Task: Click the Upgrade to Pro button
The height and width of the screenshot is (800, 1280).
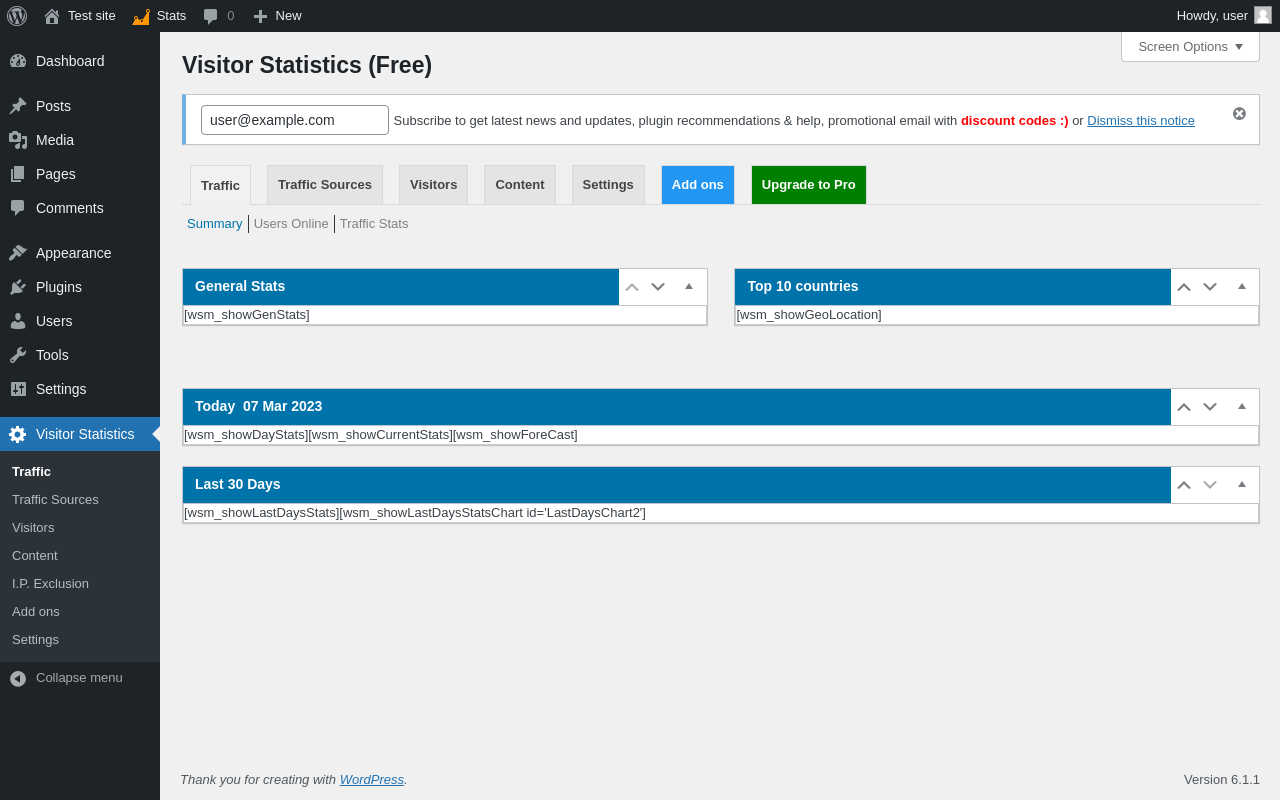Action: point(809,185)
